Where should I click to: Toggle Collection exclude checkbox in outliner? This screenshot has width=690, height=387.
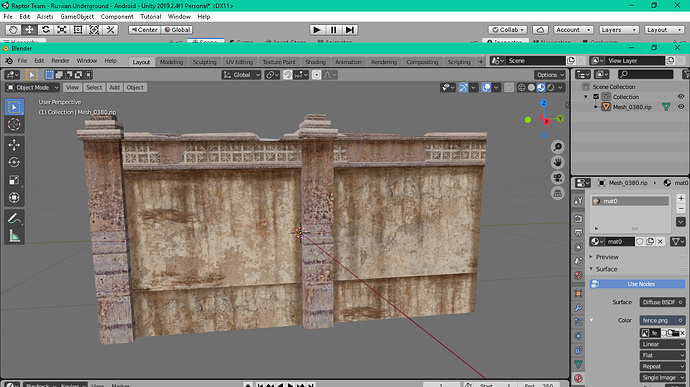pos(596,97)
